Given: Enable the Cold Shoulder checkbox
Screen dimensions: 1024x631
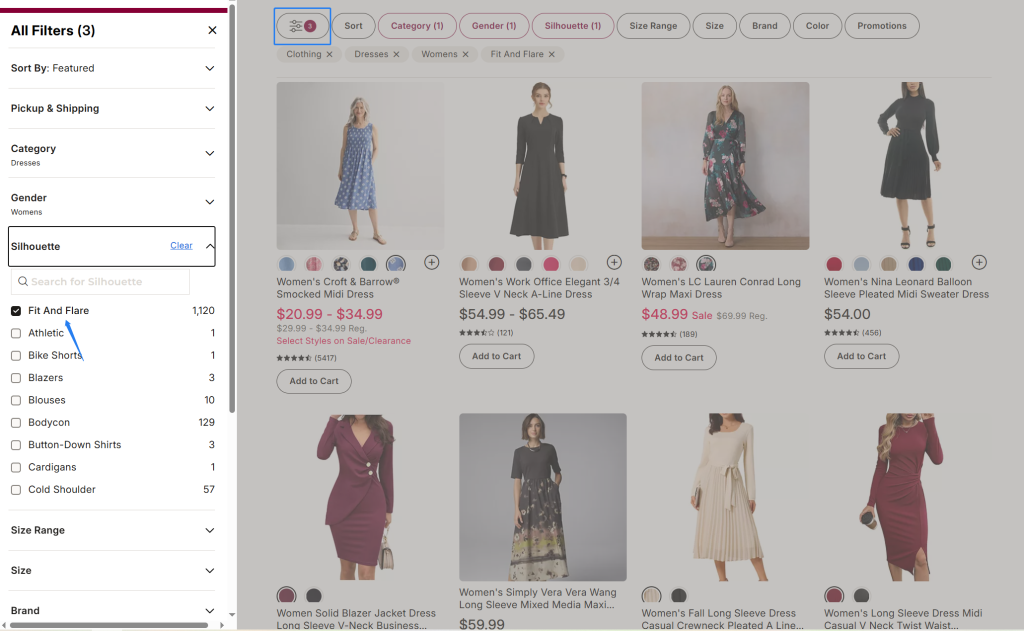Looking at the screenshot, I should [x=16, y=490].
